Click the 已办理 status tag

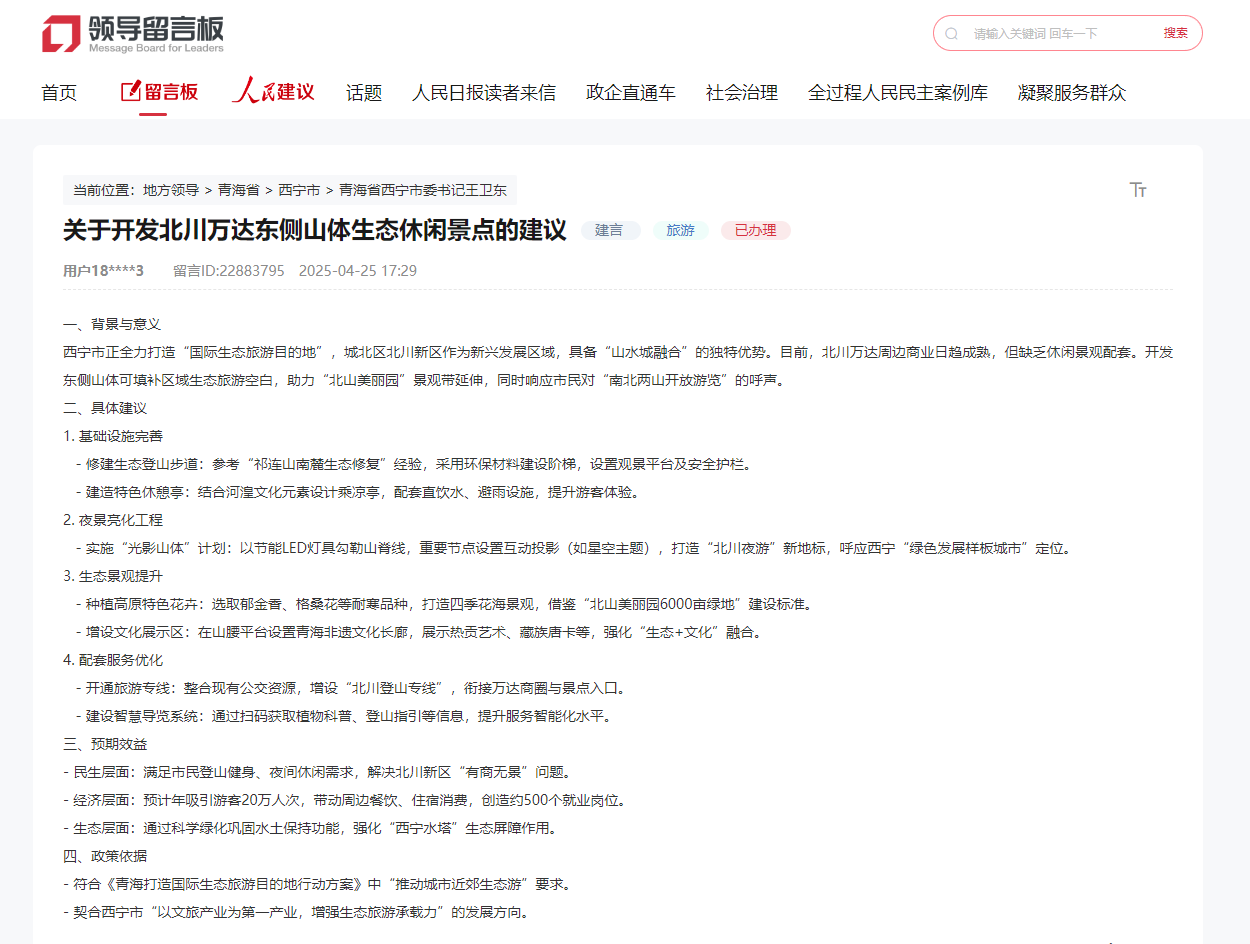pyautogui.click(x=755, y=230)
